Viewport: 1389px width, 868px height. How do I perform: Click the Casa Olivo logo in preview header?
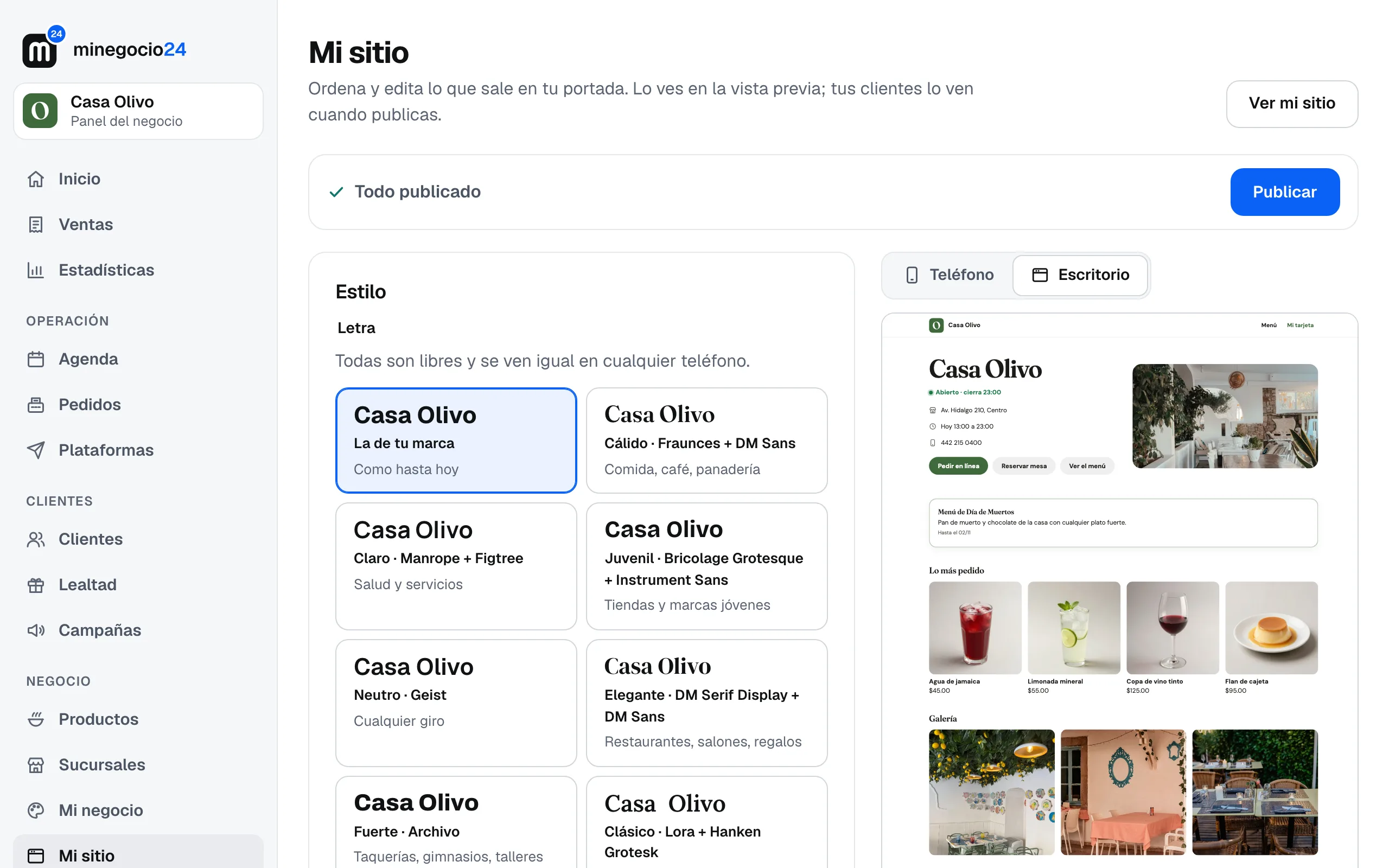point(936,325)
